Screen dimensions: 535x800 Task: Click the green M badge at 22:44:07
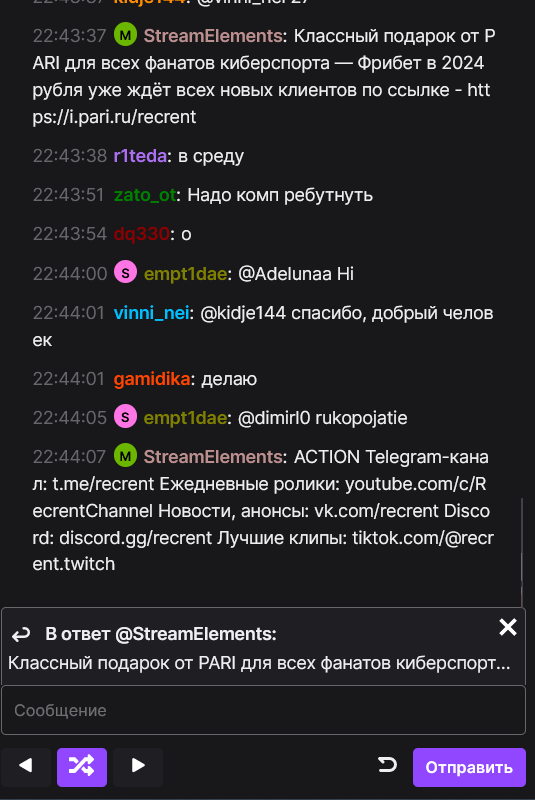coord(125,456)
